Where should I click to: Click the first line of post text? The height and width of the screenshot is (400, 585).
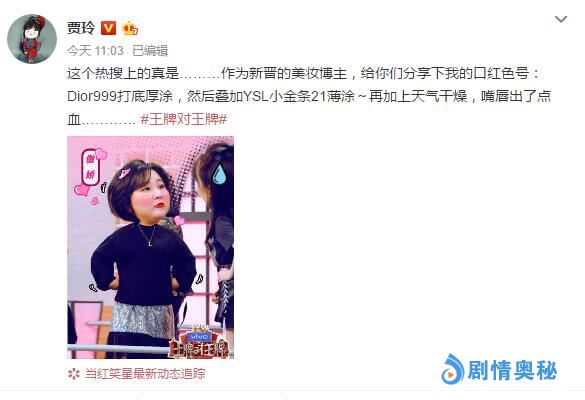304,73
